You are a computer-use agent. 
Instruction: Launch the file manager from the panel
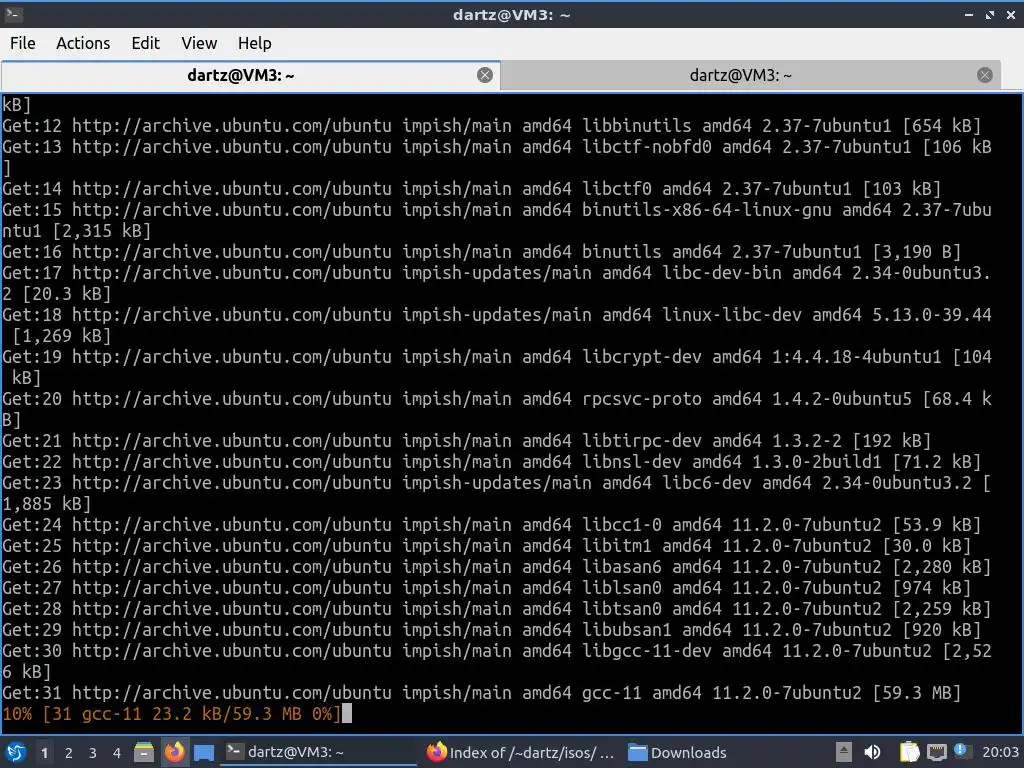click(x=144, y=752)
